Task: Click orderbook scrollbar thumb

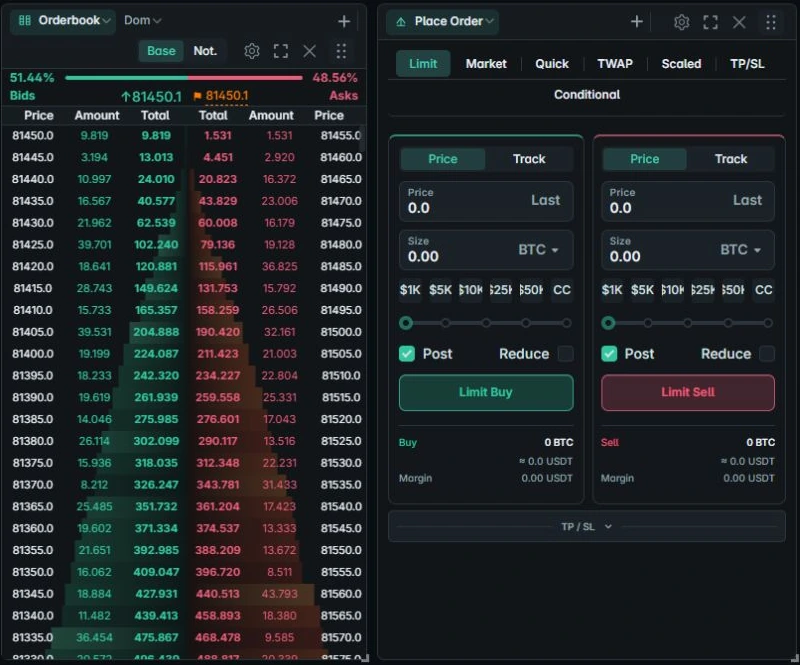Action: [363, 139]
